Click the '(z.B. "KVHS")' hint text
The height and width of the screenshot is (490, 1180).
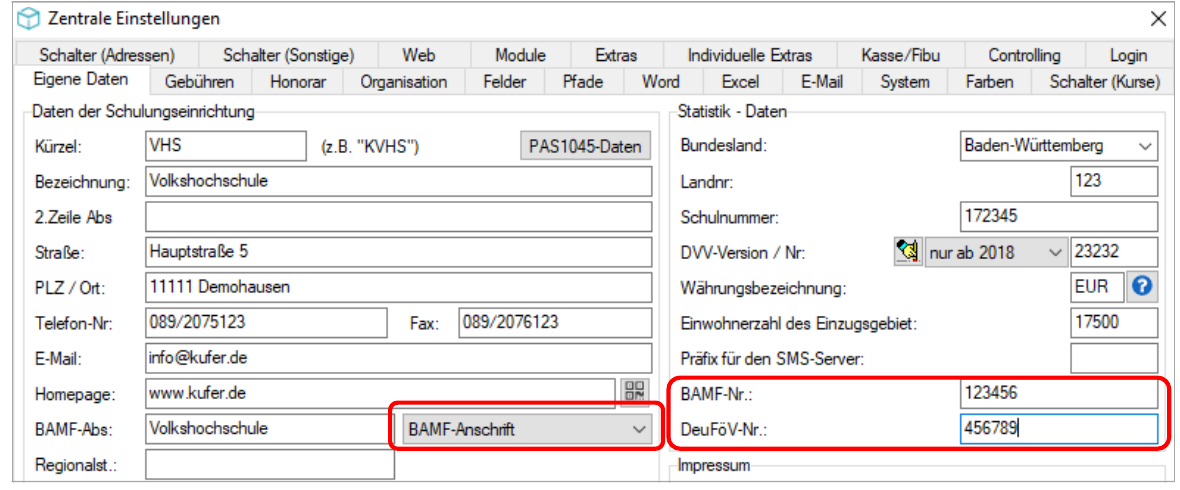(370, 147)
